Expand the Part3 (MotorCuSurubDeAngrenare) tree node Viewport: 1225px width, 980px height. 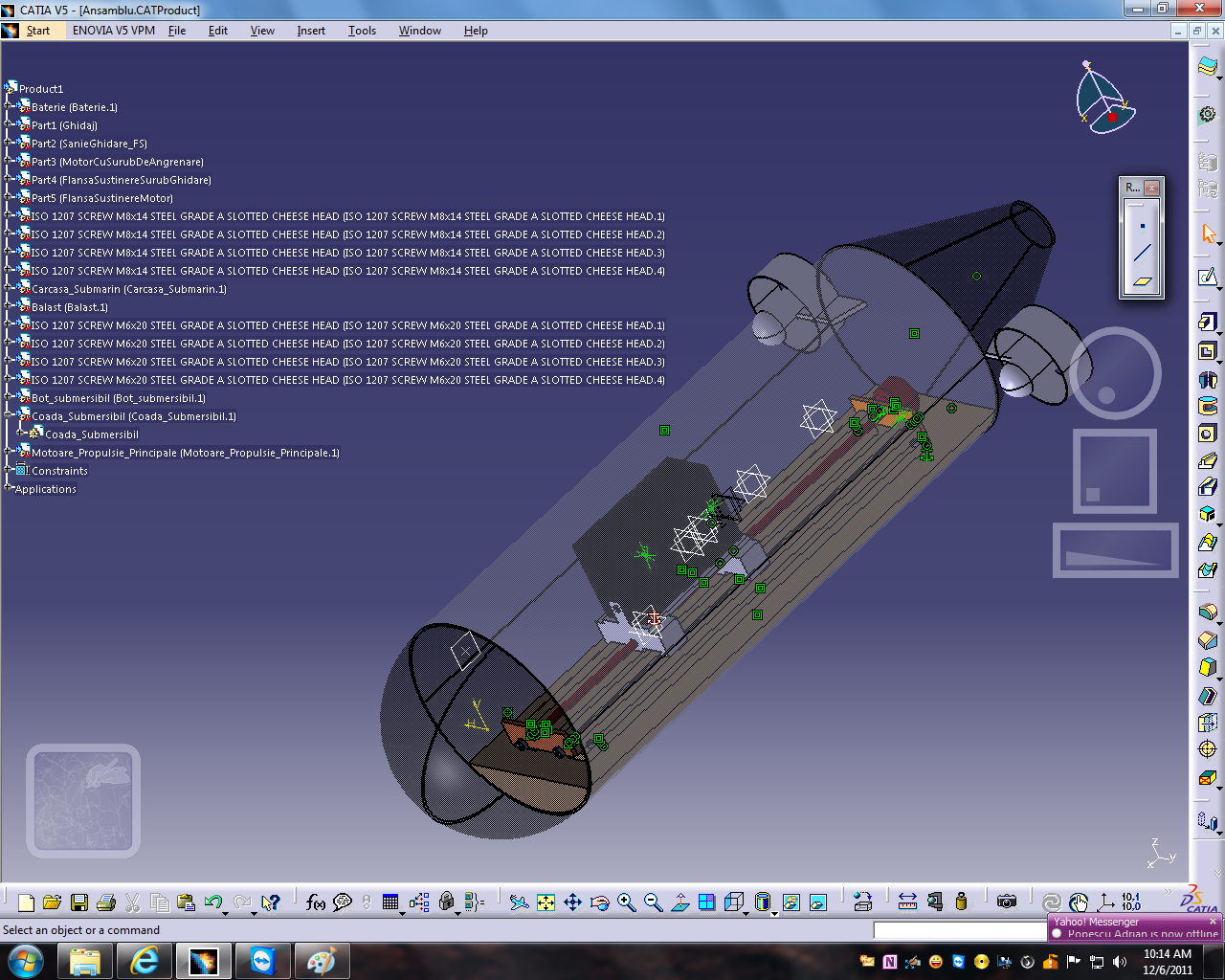[x=8, y=162]
